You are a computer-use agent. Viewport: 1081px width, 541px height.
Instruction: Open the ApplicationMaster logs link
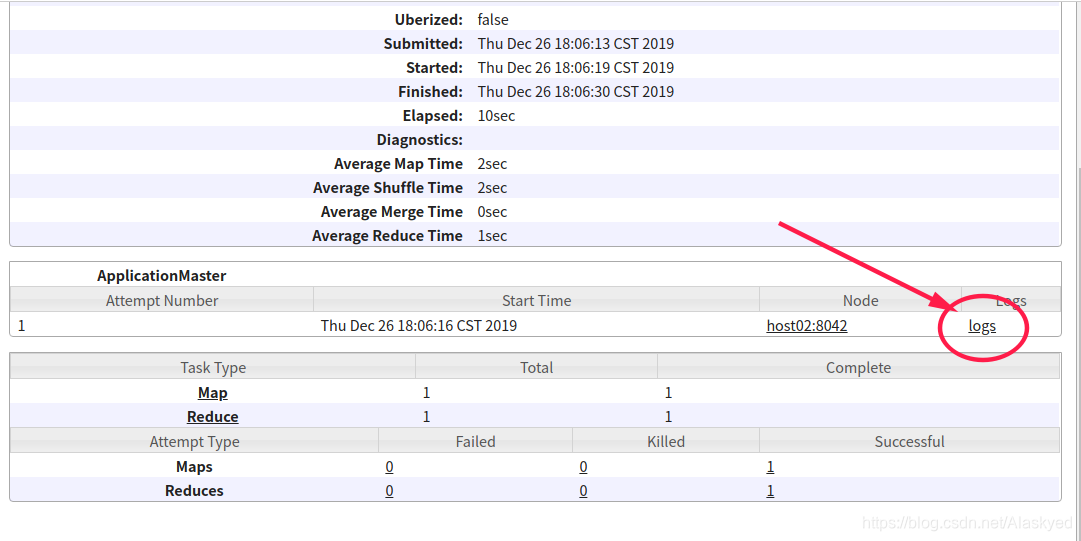pyautogui.click(x=982, y=326)
